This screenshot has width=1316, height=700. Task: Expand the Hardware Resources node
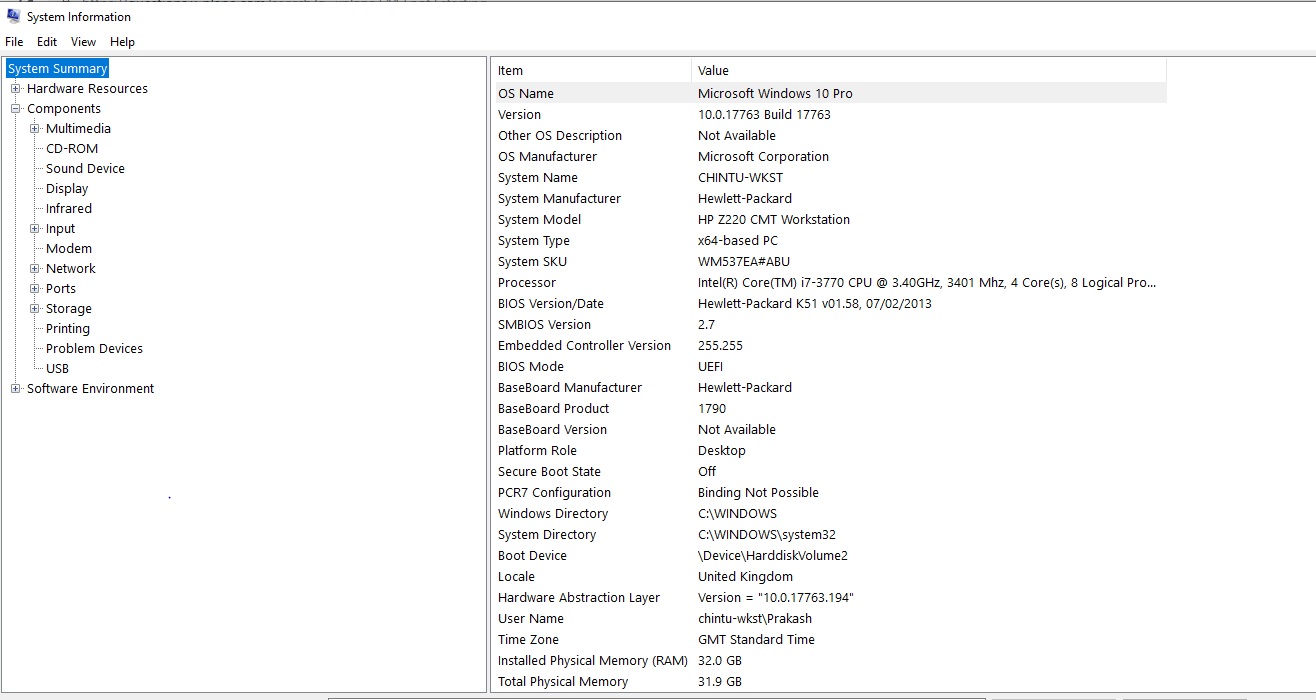[x=16, y=89]
